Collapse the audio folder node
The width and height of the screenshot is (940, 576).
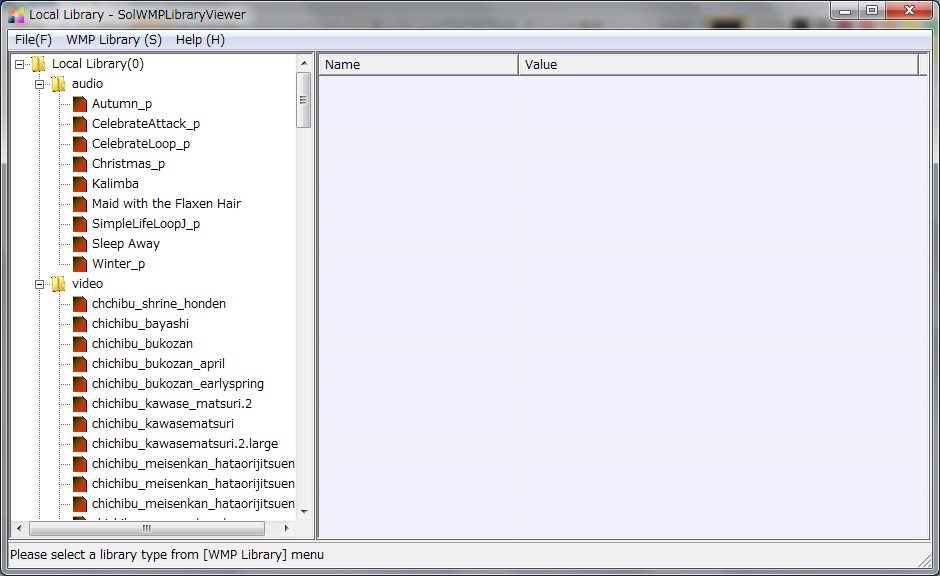pyautogui.click(x=40, y=85)
